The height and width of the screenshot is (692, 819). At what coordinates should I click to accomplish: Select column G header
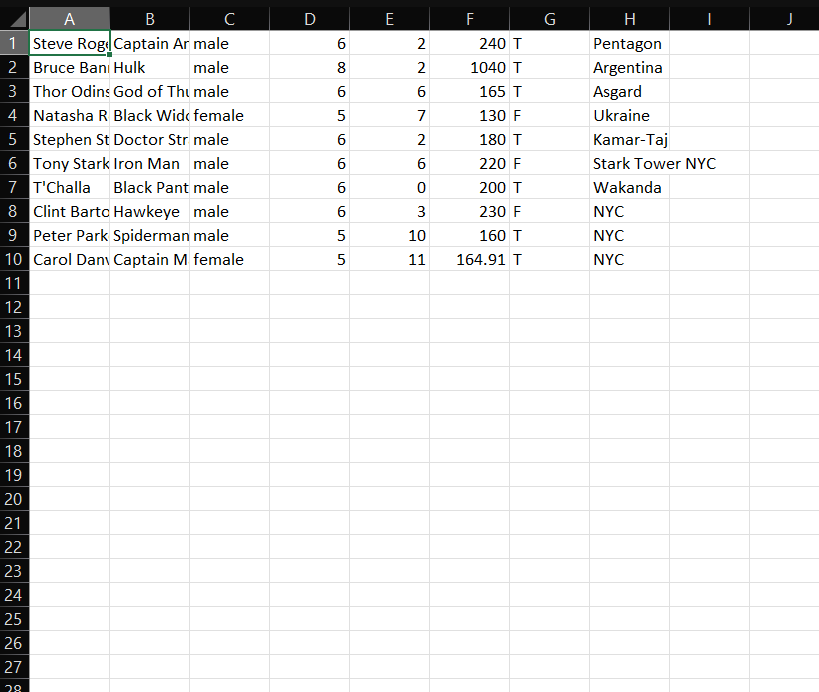[549, 19]
